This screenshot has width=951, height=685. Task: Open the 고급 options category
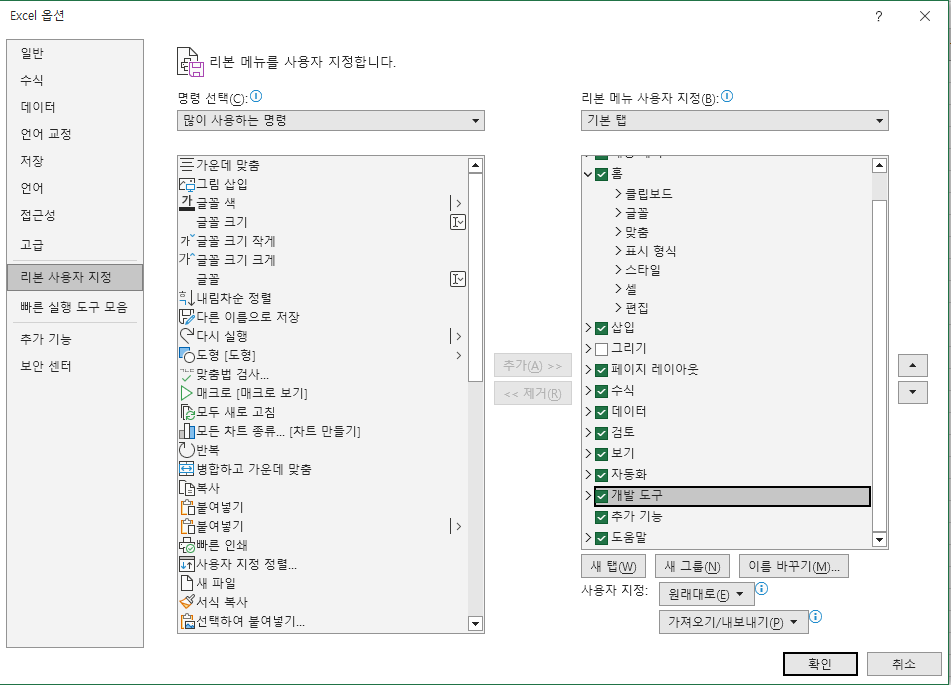point(75,245)
